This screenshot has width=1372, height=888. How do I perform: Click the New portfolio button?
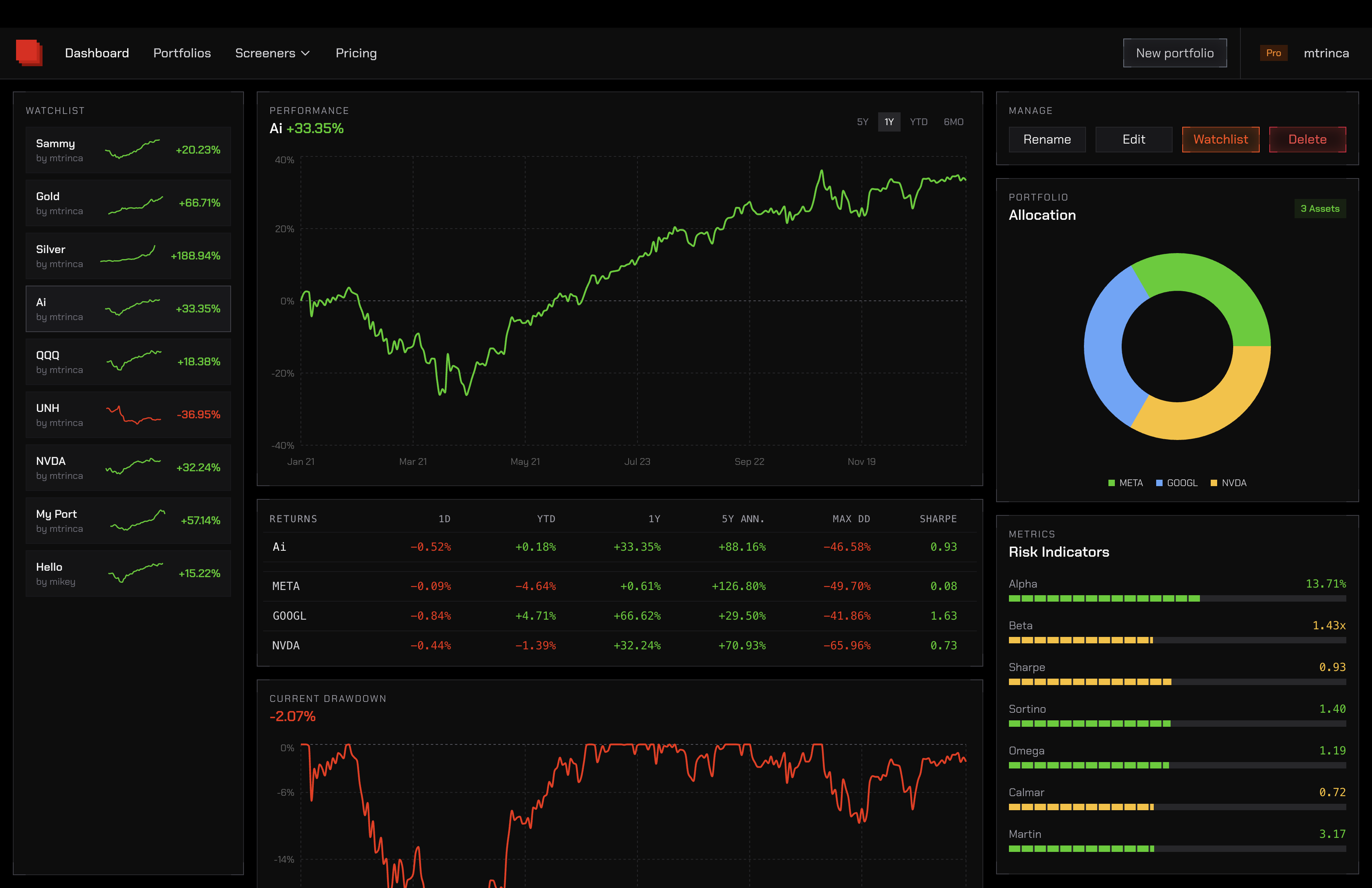(x=1174, y=53)
